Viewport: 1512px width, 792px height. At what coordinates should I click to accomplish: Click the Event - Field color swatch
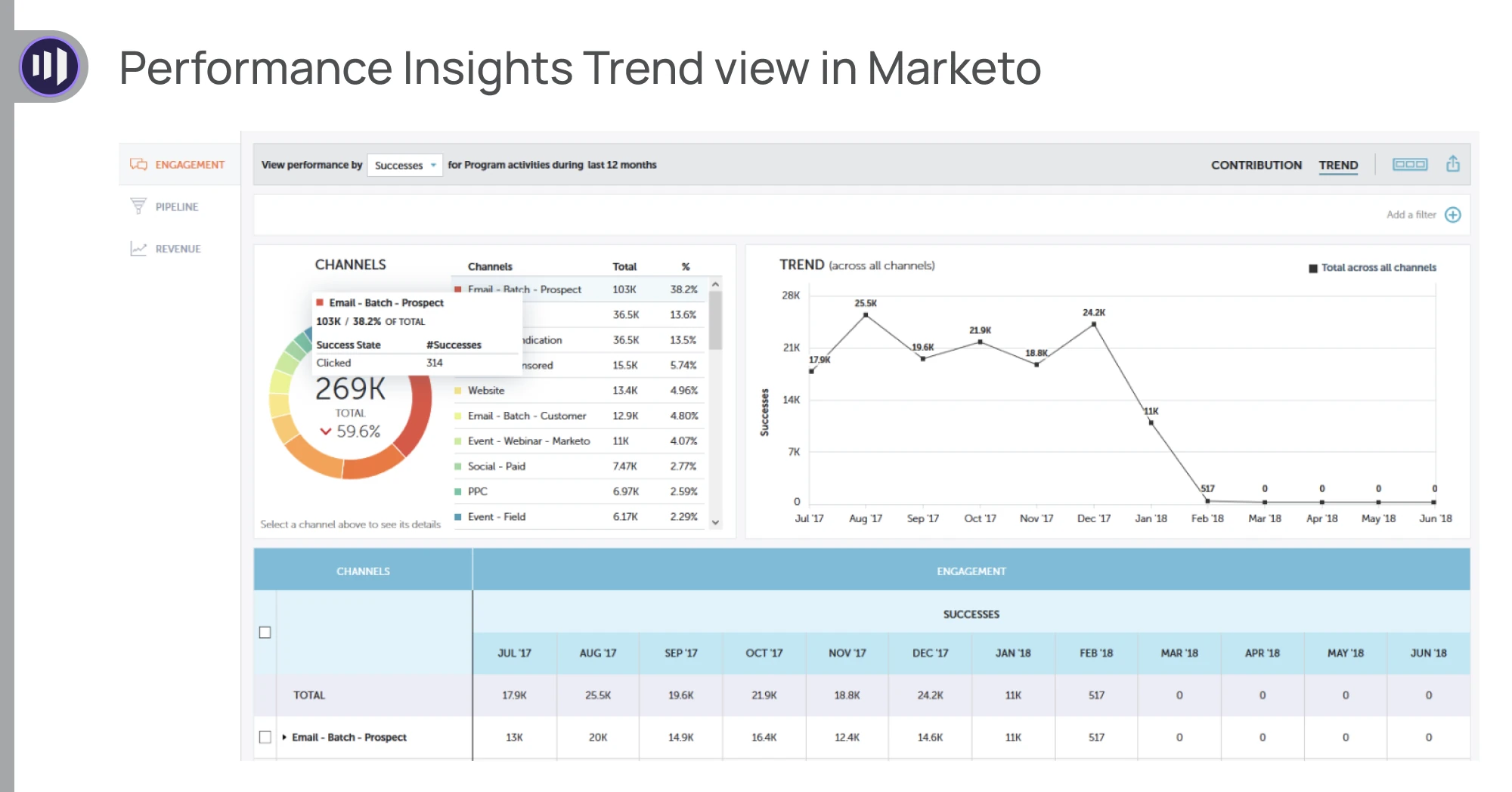(457, 517)
